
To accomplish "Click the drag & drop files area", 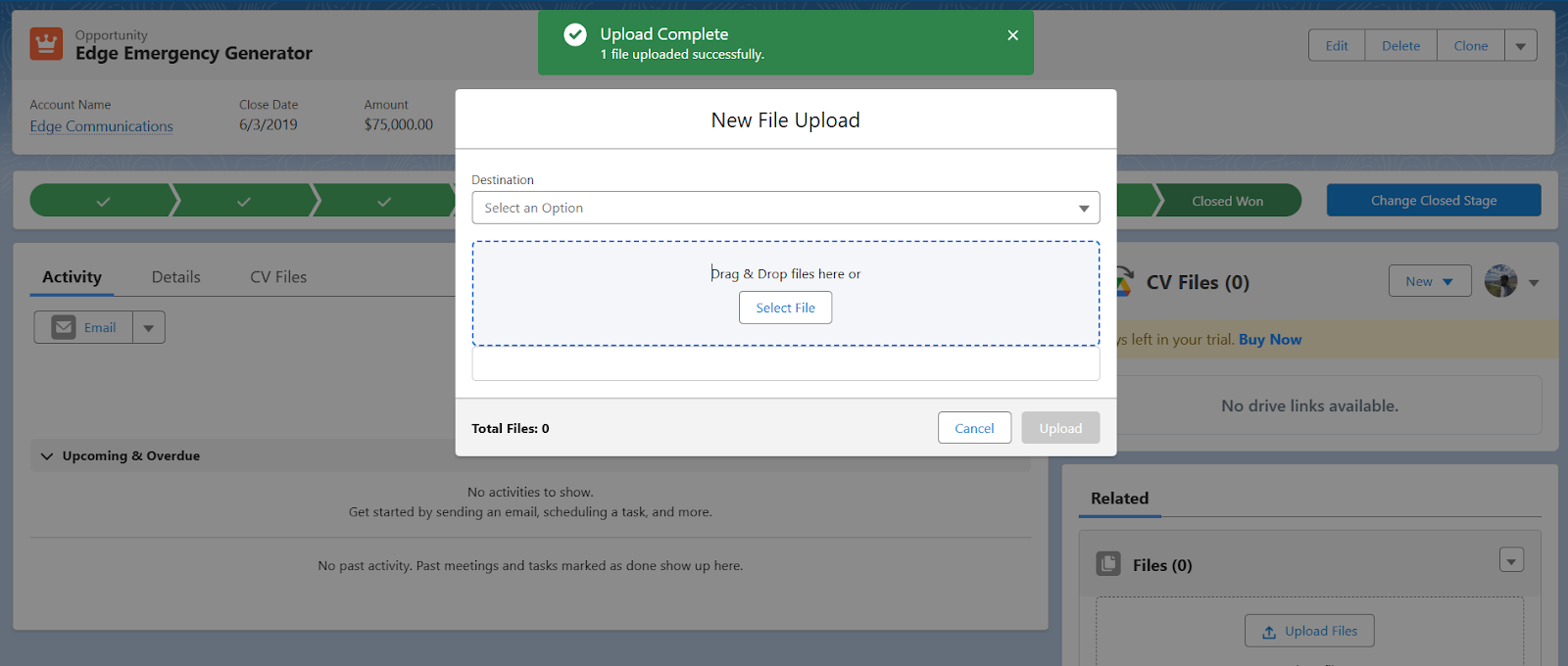I will [x=786, y=293].
